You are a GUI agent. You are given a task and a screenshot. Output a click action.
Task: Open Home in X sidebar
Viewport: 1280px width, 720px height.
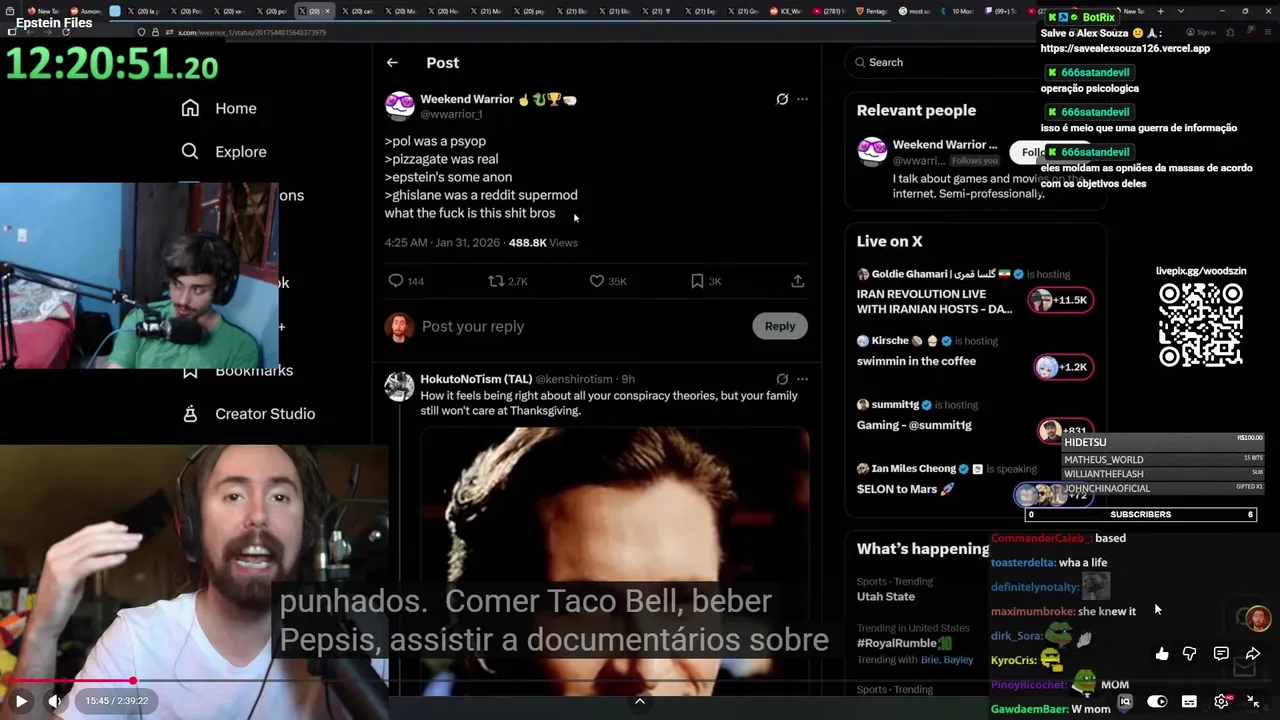click(219, 108)
